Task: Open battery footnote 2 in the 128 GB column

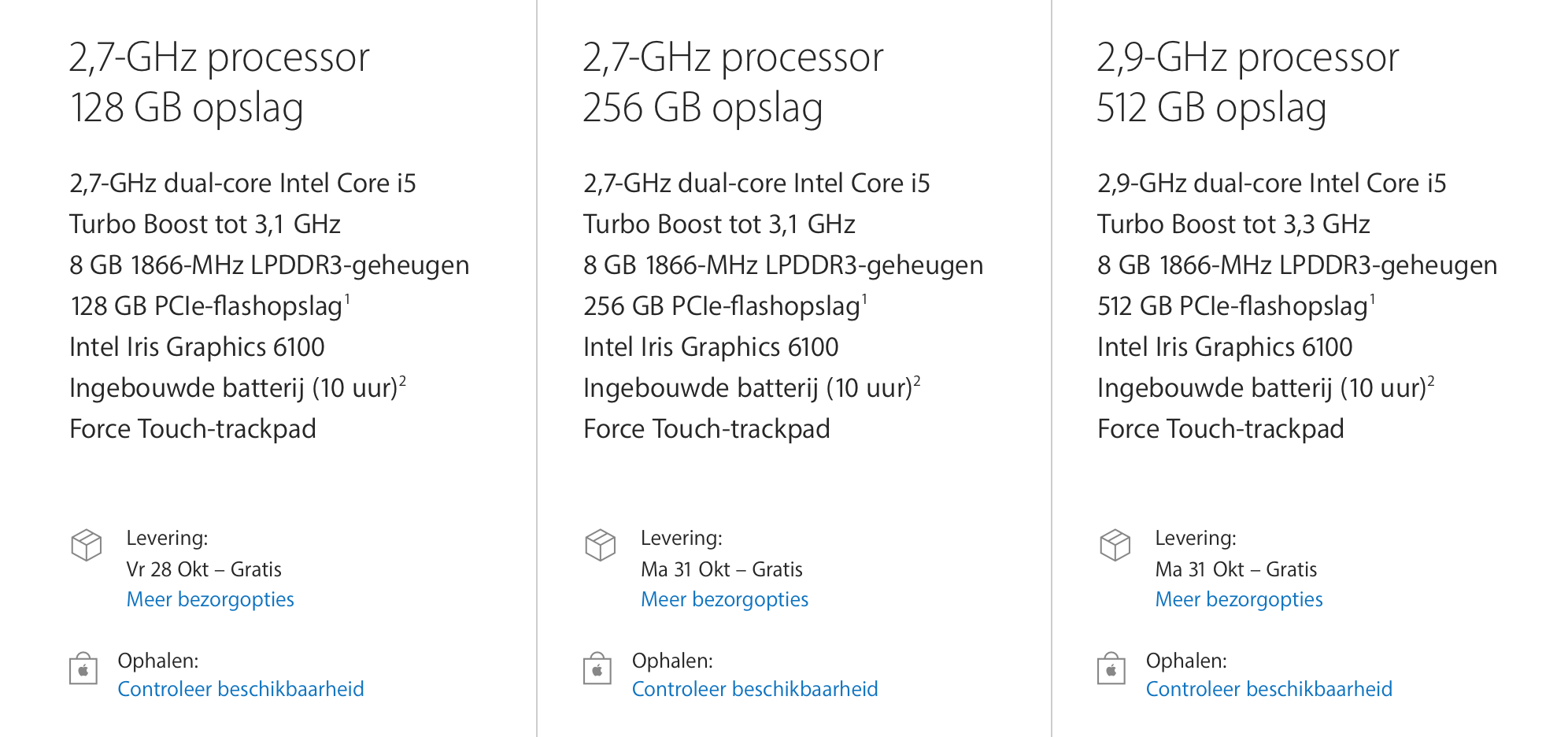Action: [402, 381]
